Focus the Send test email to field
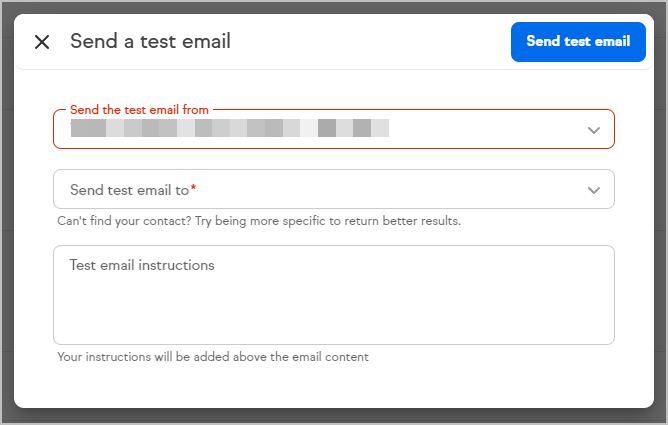This screenshot has height=425, width=668. [334, 189]
